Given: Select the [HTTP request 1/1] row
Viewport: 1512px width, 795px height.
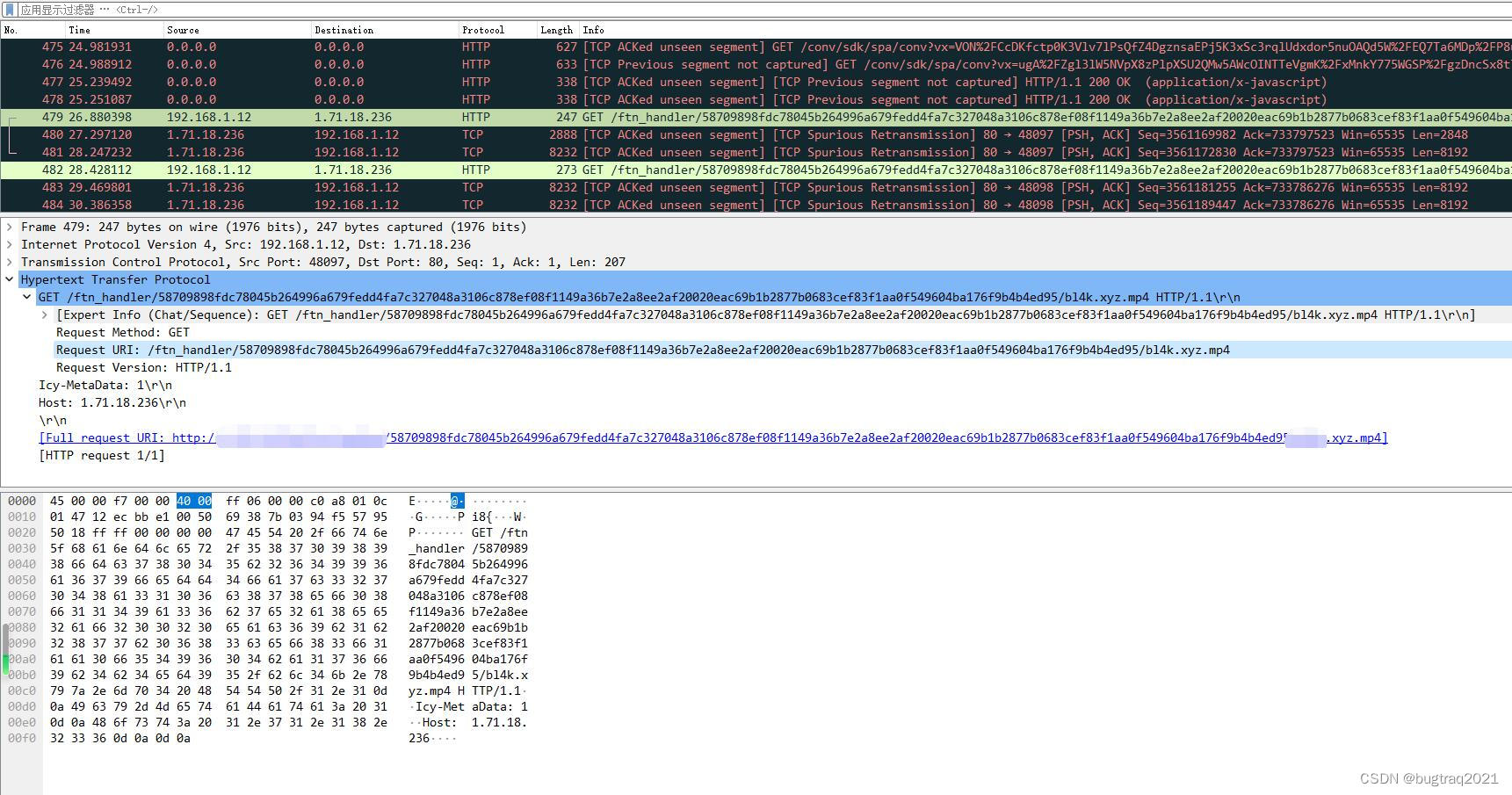Looking at the screenshot, I should pyautogui.click(x=102, y=455).
